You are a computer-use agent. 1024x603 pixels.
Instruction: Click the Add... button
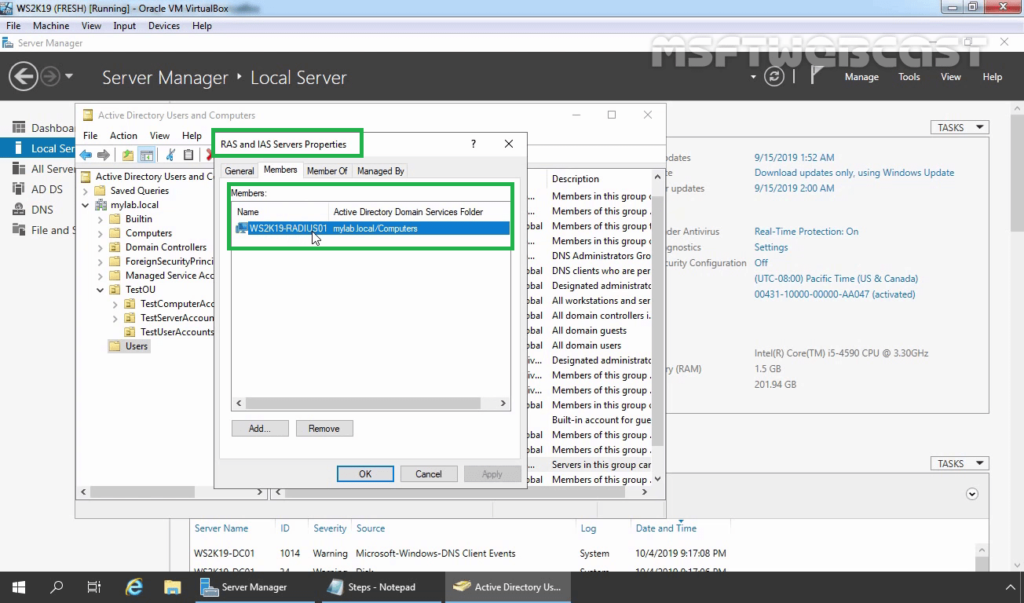coord(259,429)
